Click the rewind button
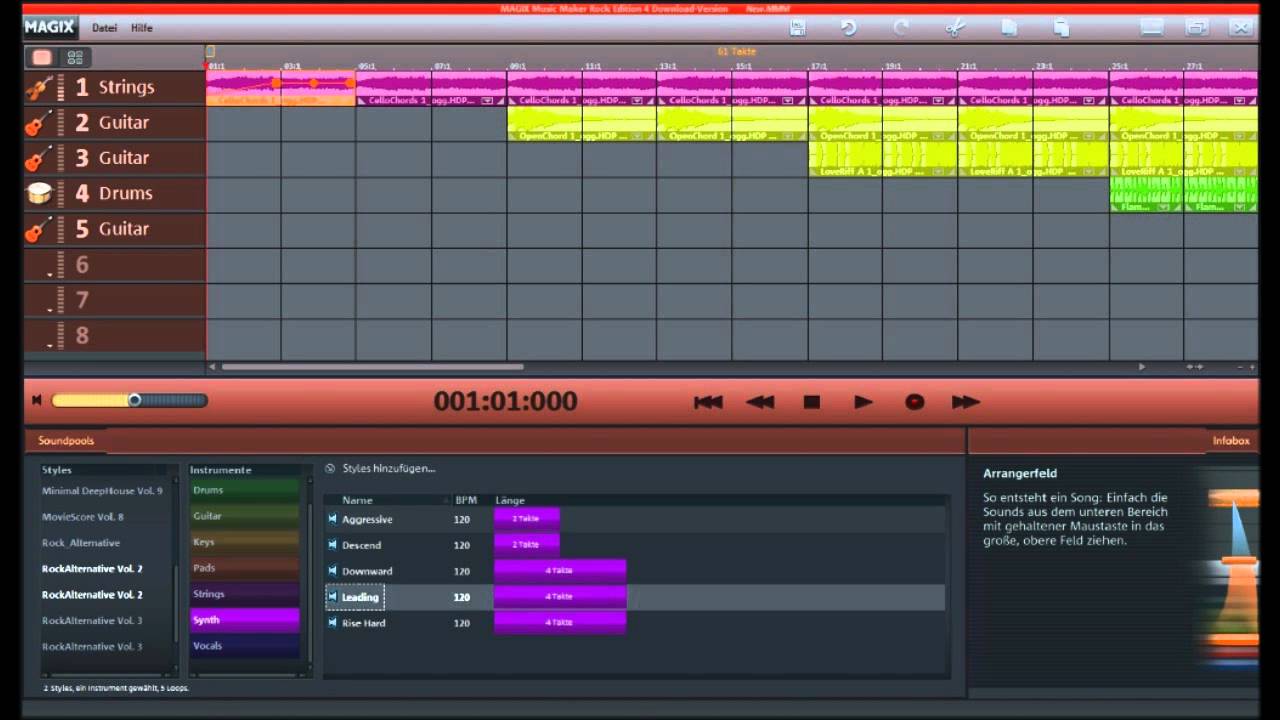Screen dimensions: 1280x720 pos(760,402)
